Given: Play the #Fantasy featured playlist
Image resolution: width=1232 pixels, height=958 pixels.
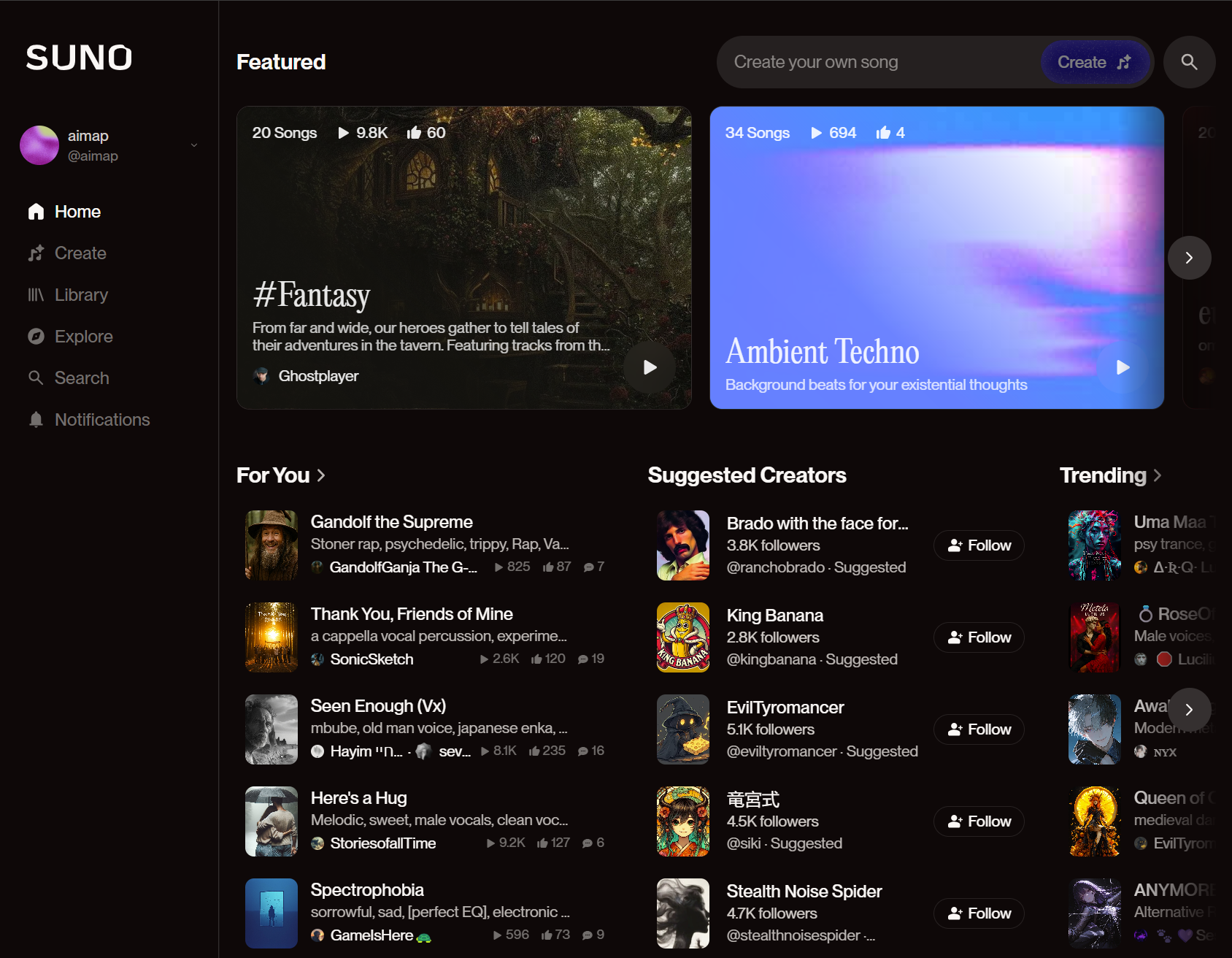Looking at the screenshot, I should click(650, 367).
